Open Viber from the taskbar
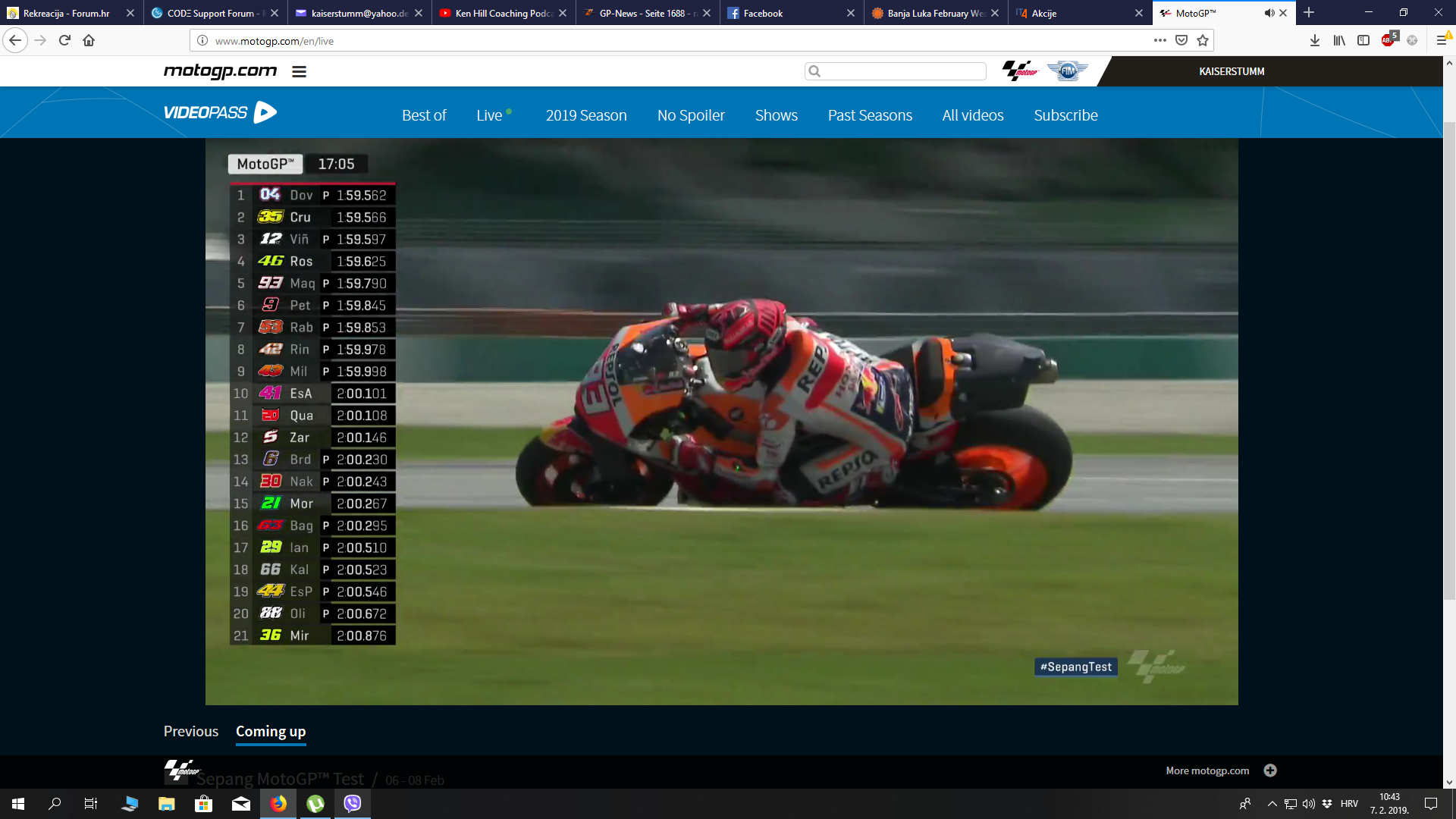1456x819 pixels. tap(353, 804)
